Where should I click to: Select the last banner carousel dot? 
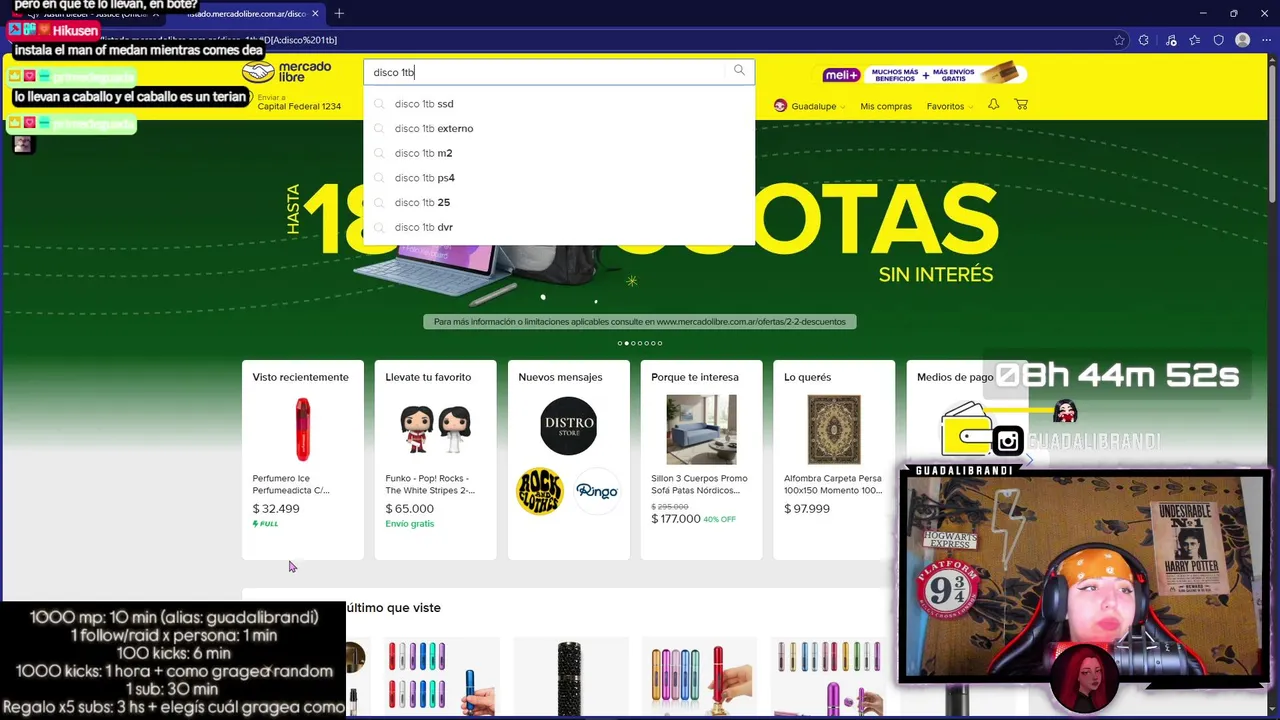click(660, 343)
